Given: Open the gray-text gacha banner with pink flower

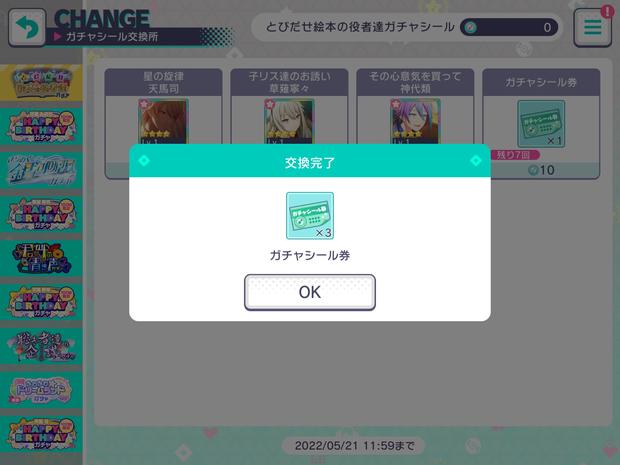Looking at the screenshot, I should (x=41, y=346).
